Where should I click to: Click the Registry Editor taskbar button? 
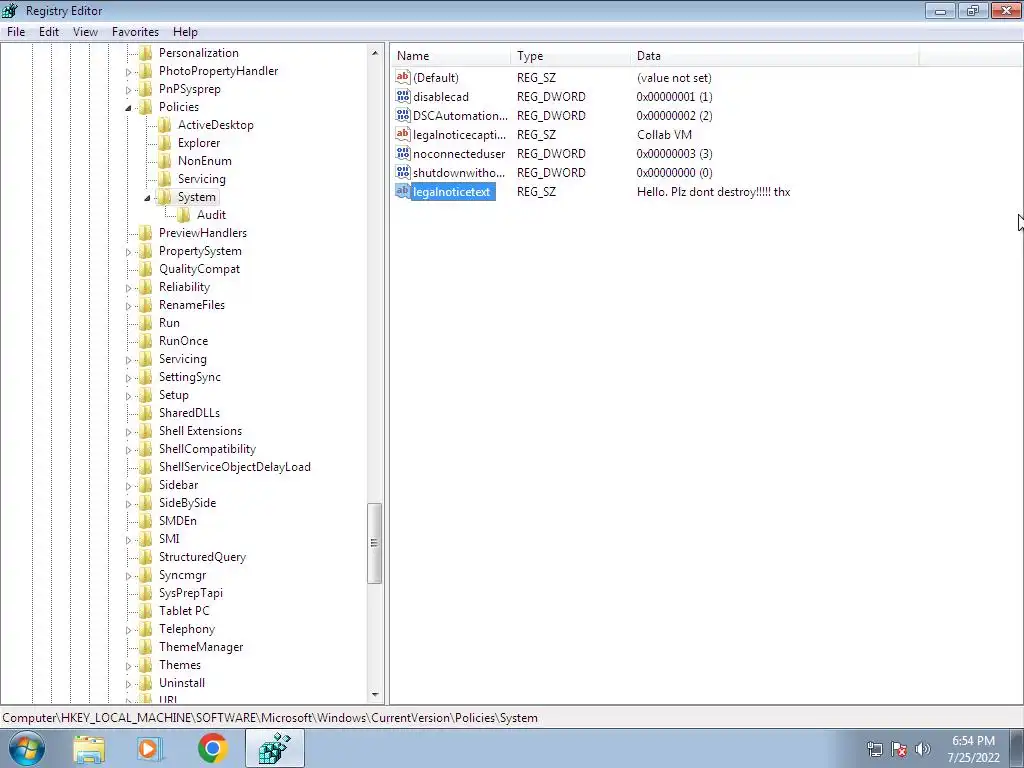click(x=275, y=748)
